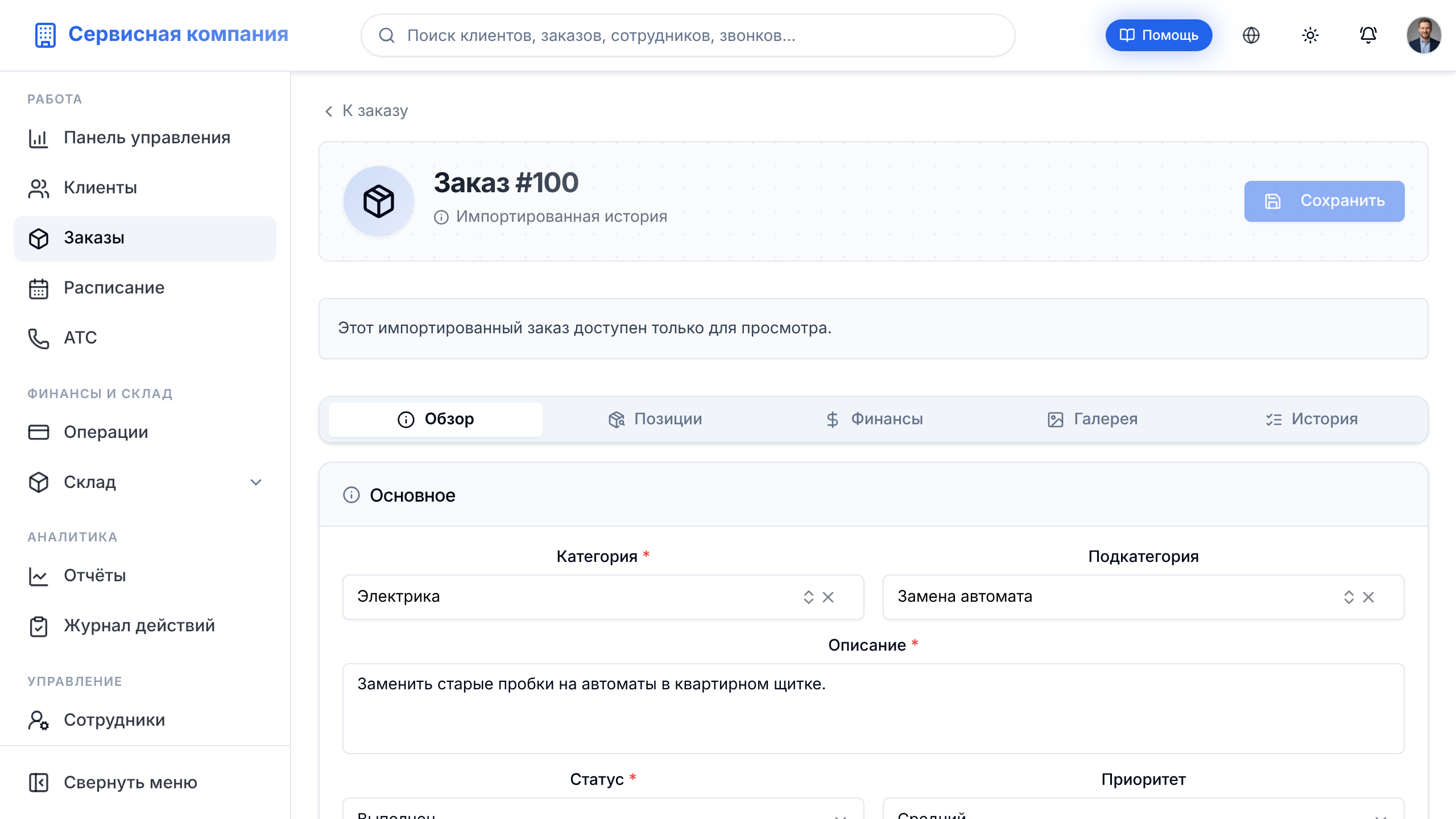Click the Сервисная компания title

click(x=178, y=34)
